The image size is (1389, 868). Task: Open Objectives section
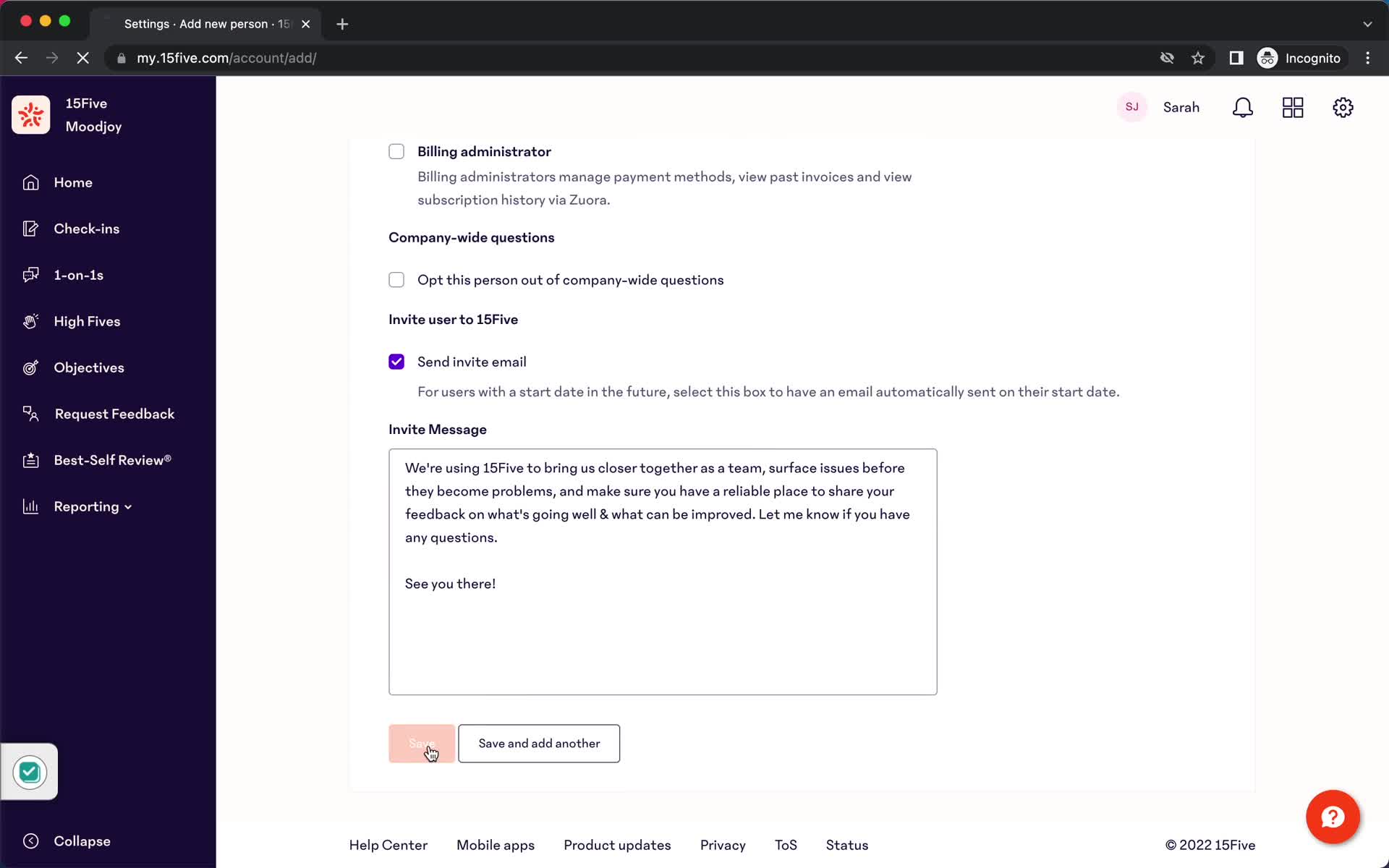pyautogui.click(x=90, y=367)
